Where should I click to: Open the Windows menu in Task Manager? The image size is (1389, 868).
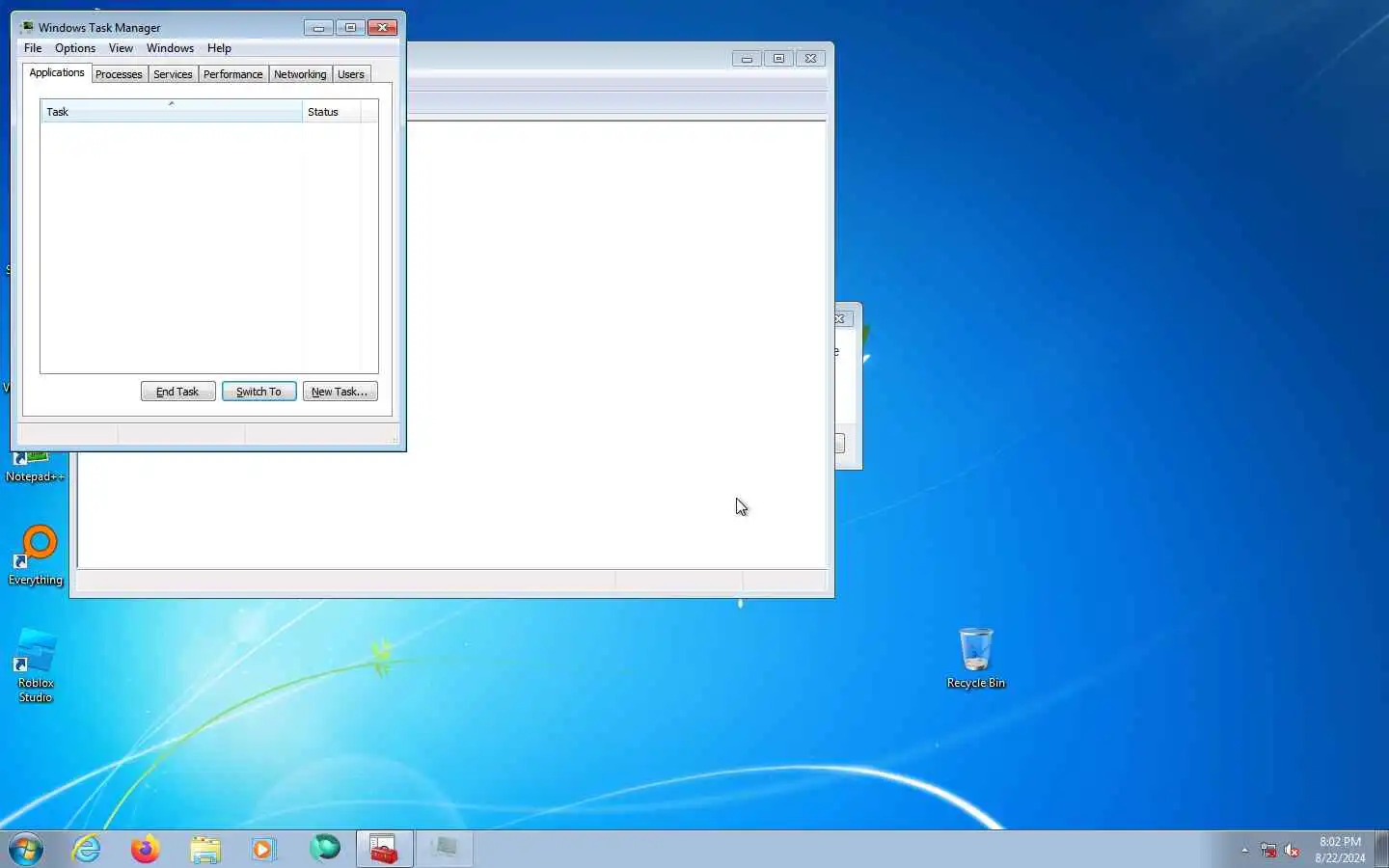(170, 48)
